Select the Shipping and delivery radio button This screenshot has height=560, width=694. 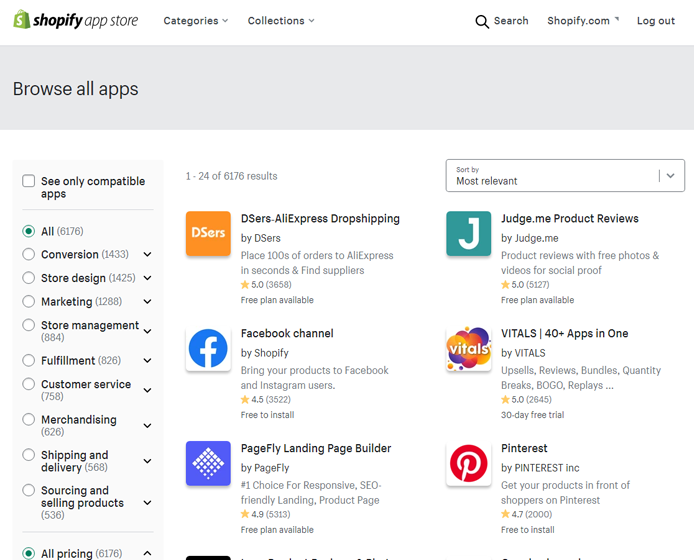[x=29, y=455]
